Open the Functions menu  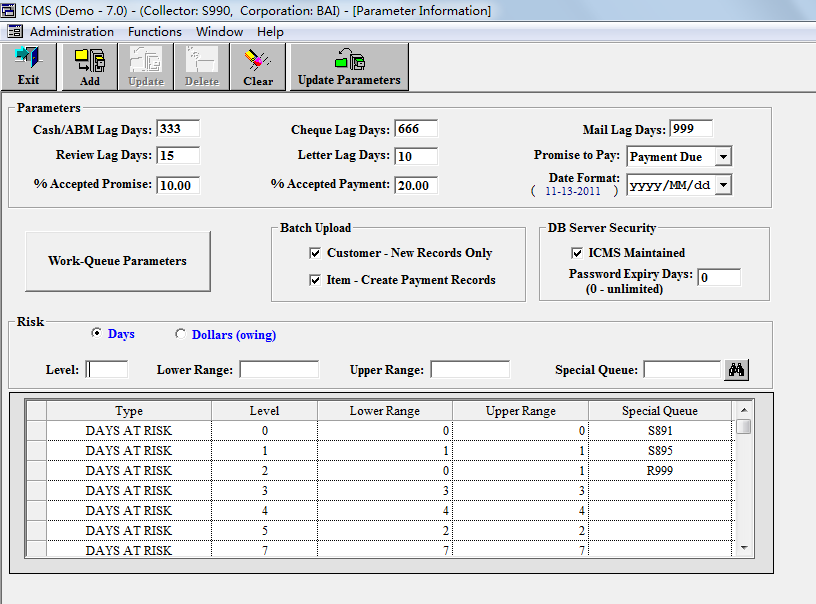tap(155, 32)
